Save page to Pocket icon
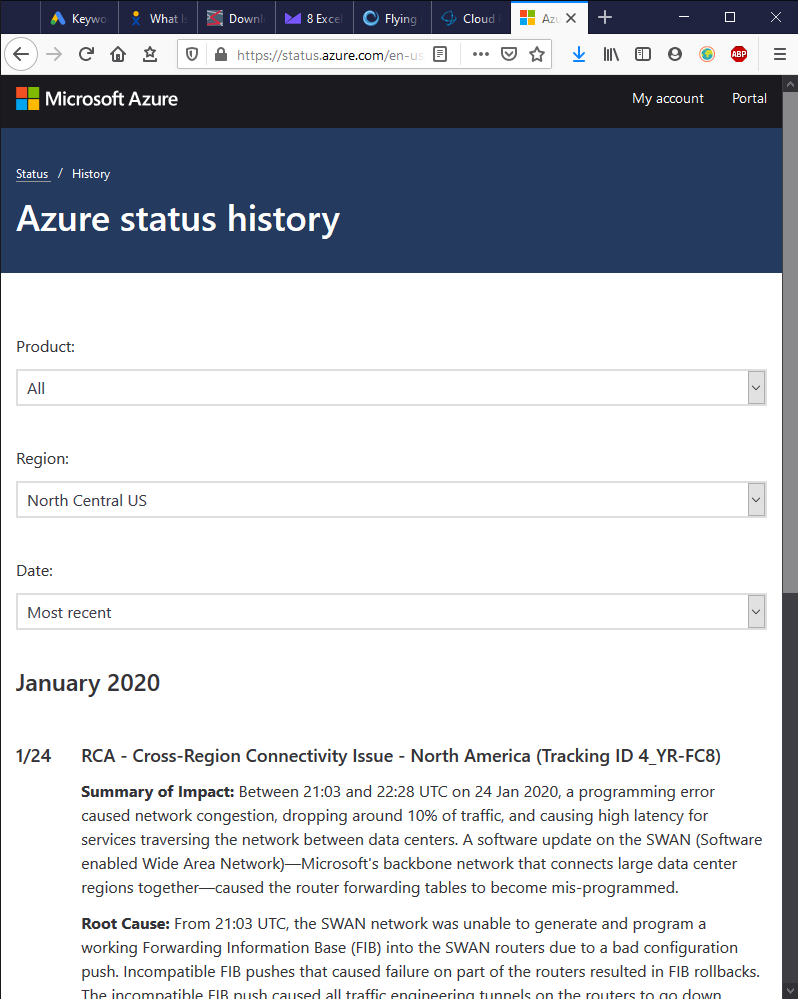798x999 pixels. [x=509, y=54]
